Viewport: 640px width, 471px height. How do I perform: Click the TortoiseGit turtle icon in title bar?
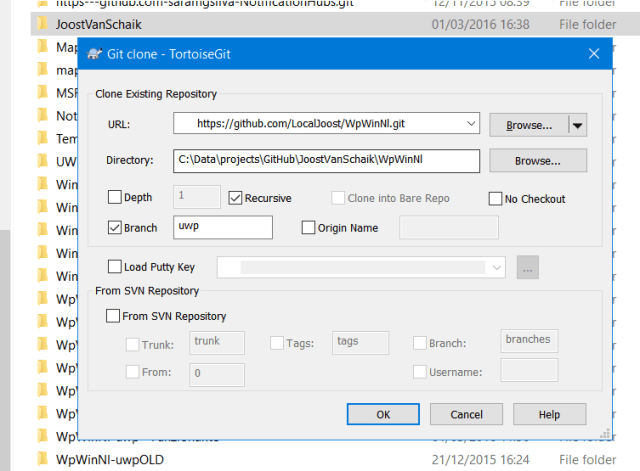[95, 52]
